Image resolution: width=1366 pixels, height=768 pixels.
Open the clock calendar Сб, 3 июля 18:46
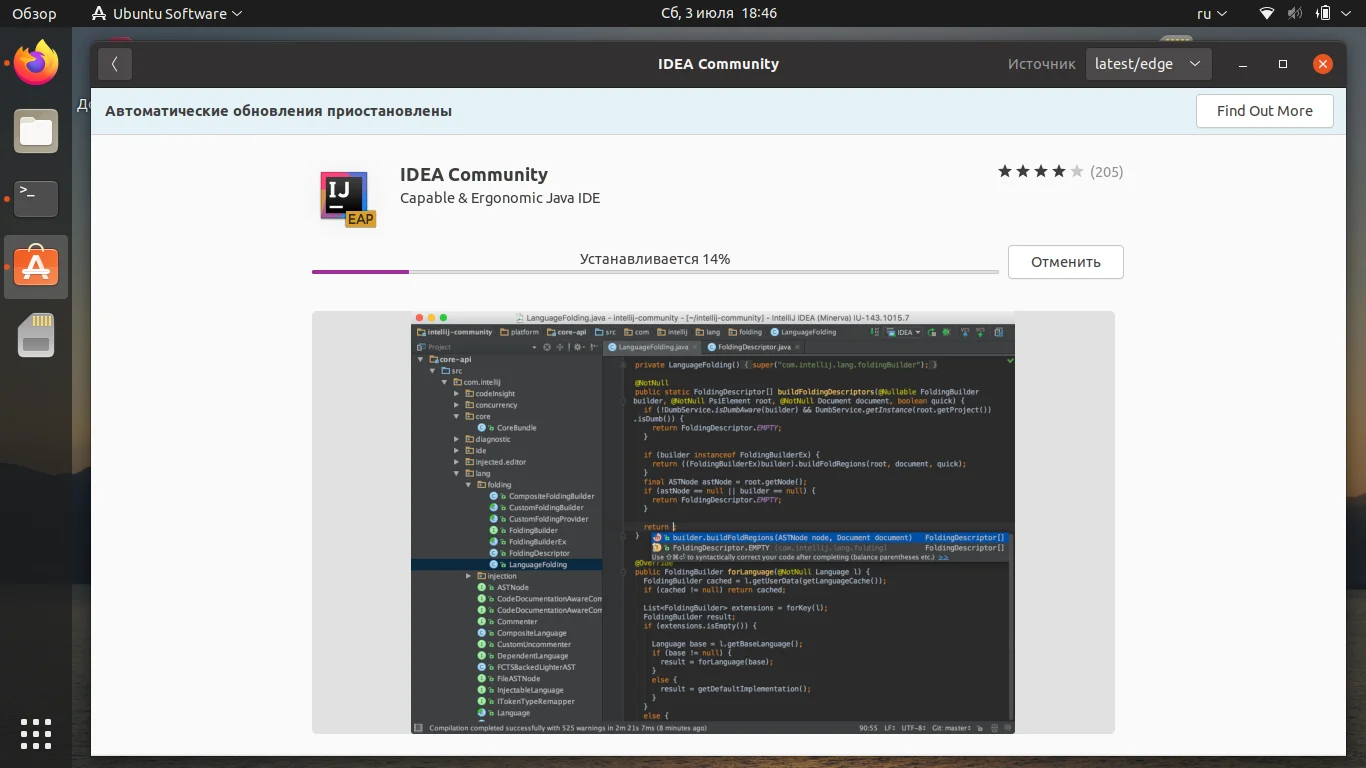pos(719,14)
